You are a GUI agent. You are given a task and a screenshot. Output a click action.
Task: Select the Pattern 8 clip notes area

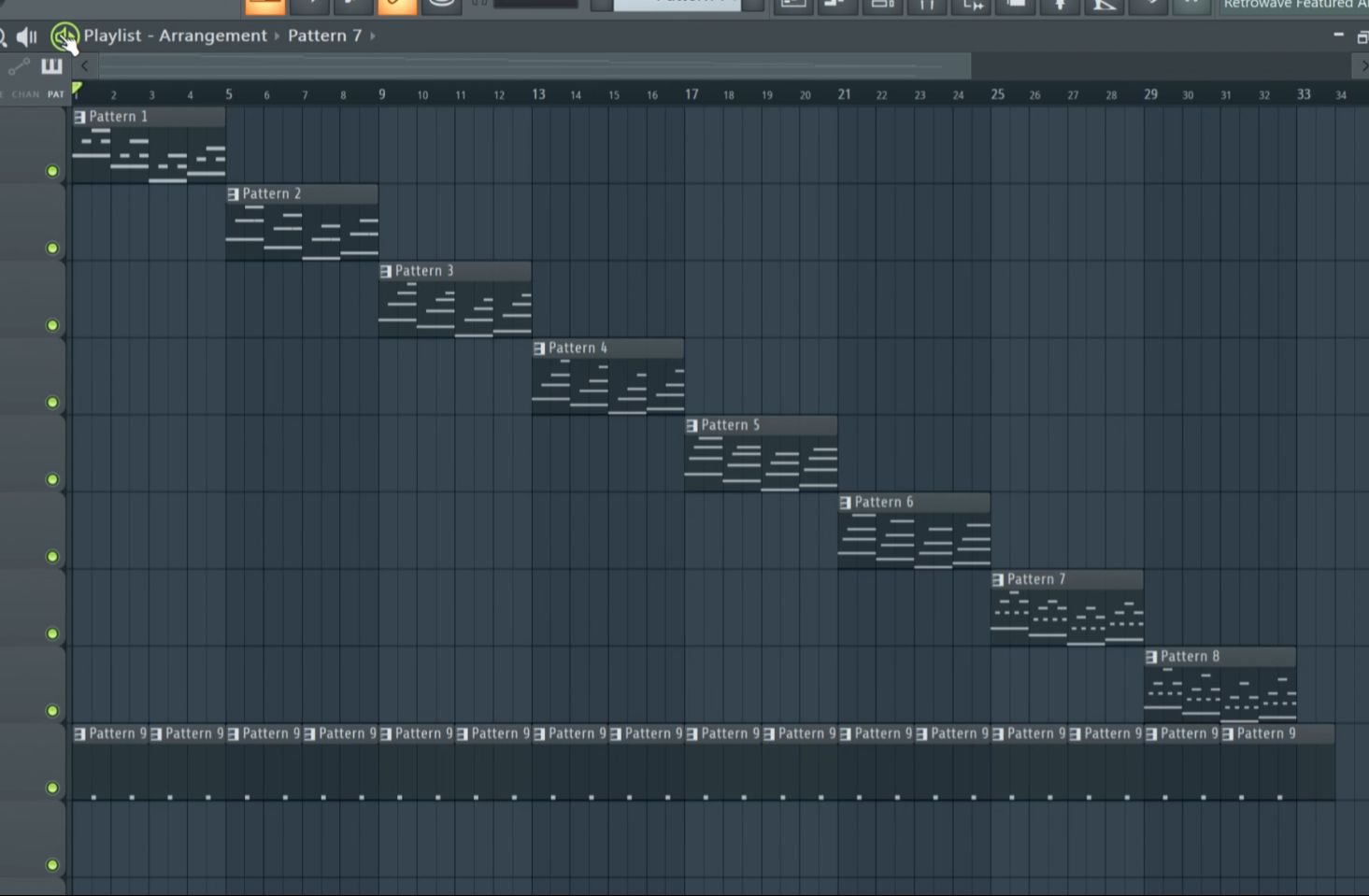tap(1220, 694)
